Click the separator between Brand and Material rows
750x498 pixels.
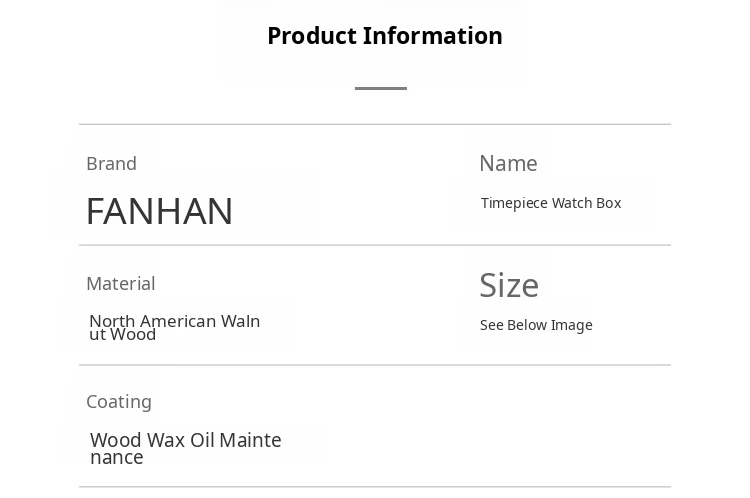point(375,245)
